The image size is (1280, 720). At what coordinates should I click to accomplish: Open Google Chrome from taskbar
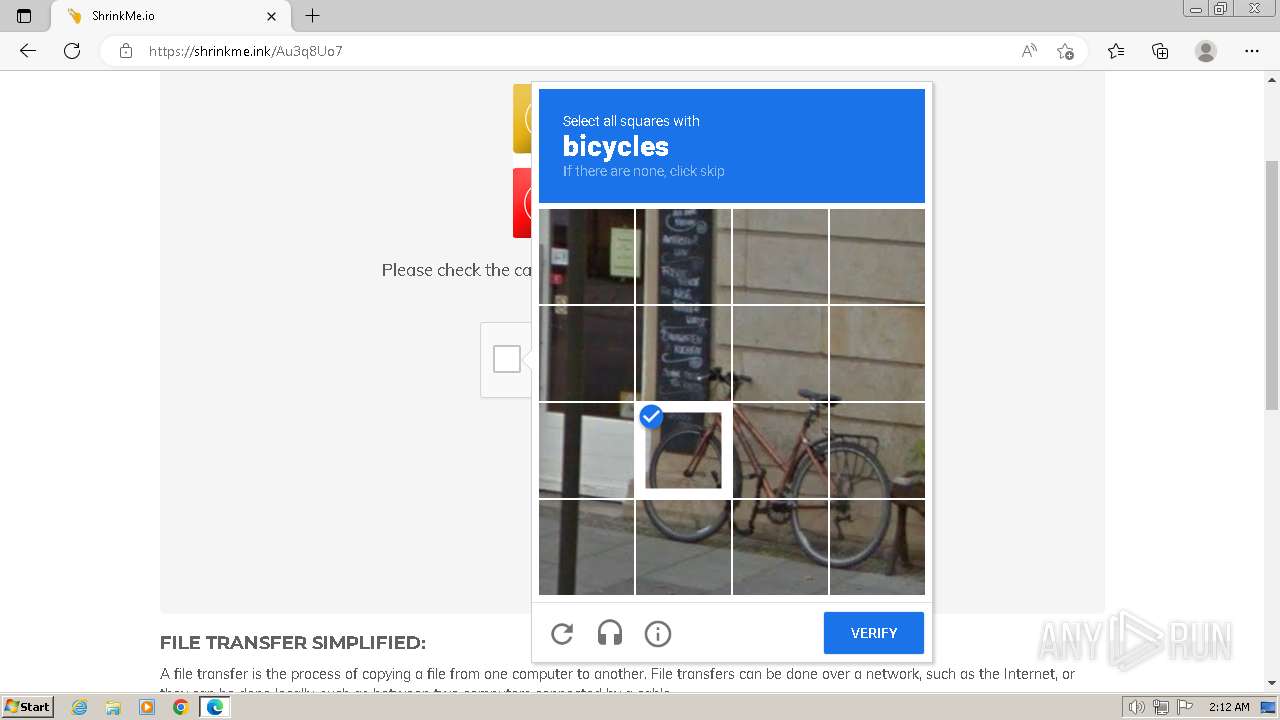pos(180,707)
